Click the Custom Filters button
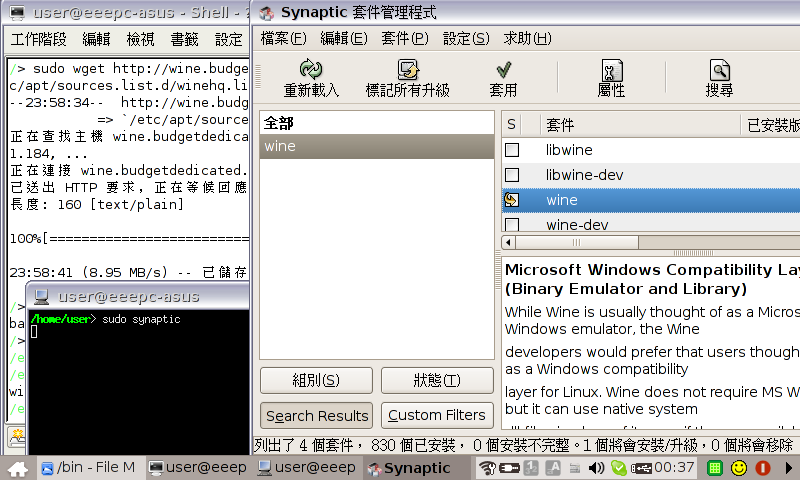The image size is (800, 480). pos(437,415)
